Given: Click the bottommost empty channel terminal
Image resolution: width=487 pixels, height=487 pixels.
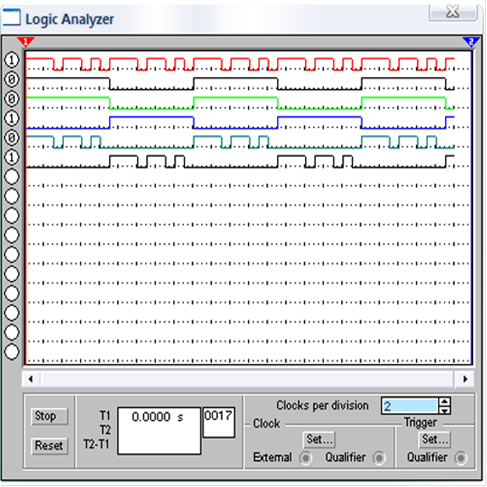Looking at the screenshot, I should pos(12,352).
